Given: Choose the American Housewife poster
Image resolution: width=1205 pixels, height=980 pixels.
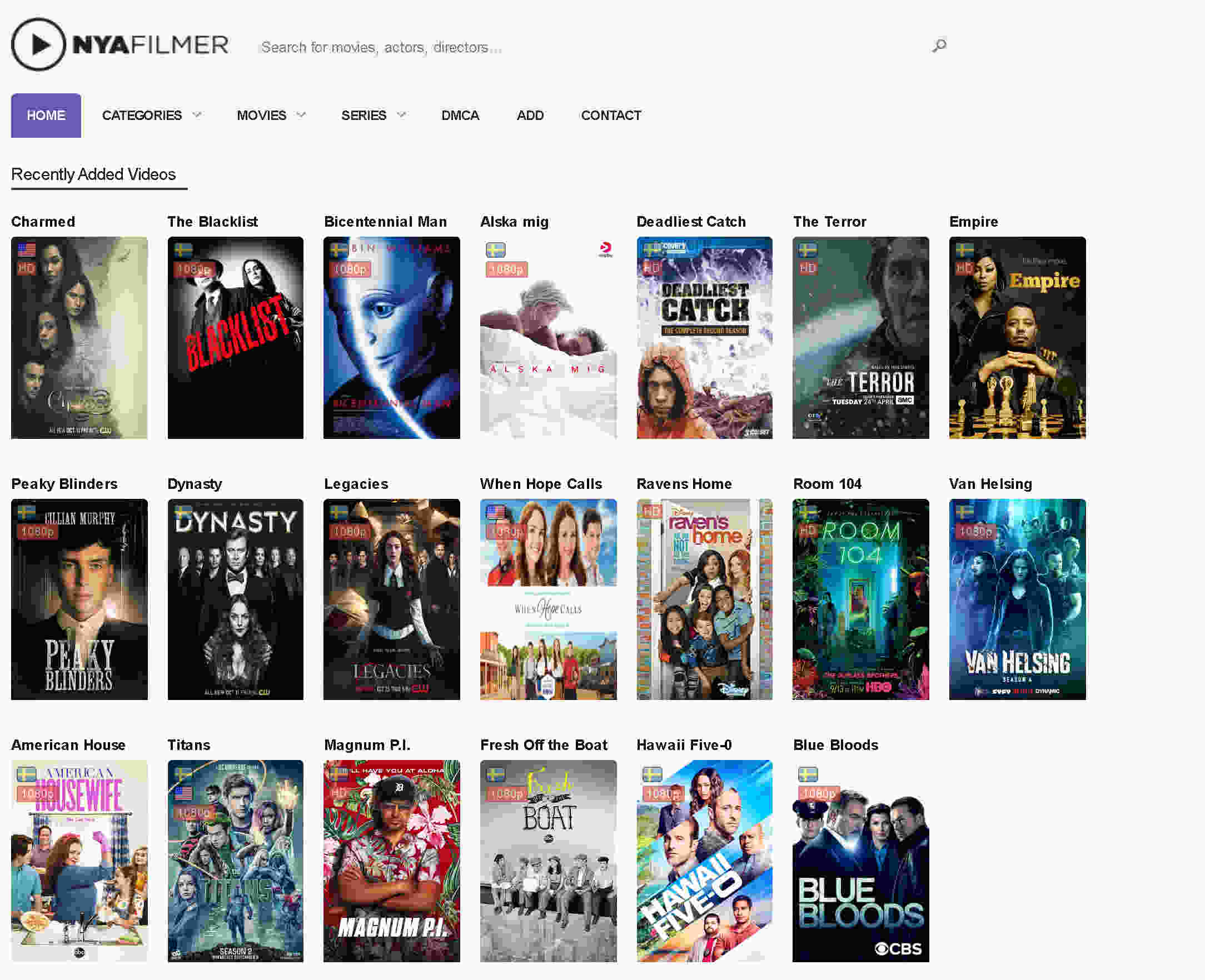Looking at the screenshot, I should pos(79,861).
